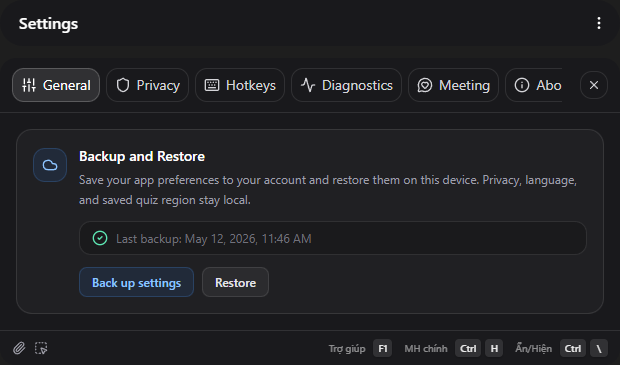
Task: Open the three-dot more options menu
Action: click(599, 23)
